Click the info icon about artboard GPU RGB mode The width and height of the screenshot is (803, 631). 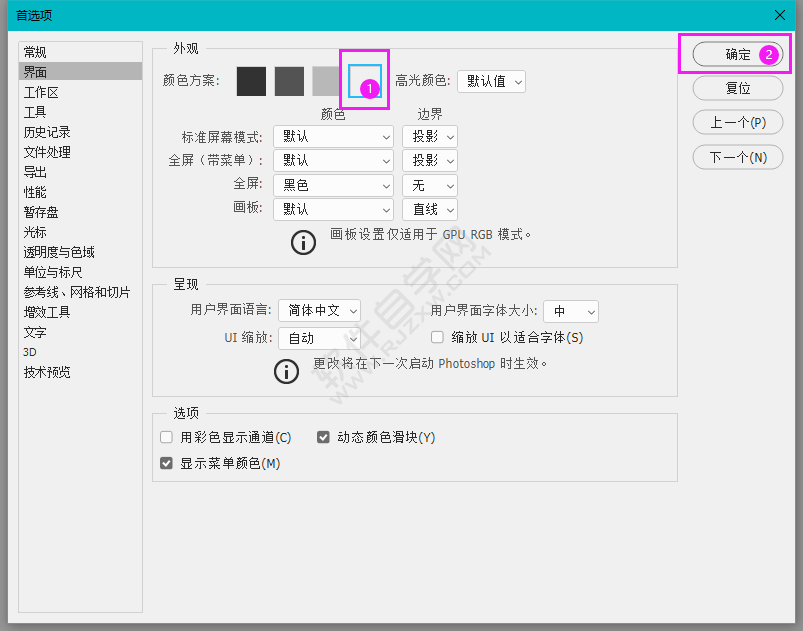pyautogui.click(x=303, y=242)
